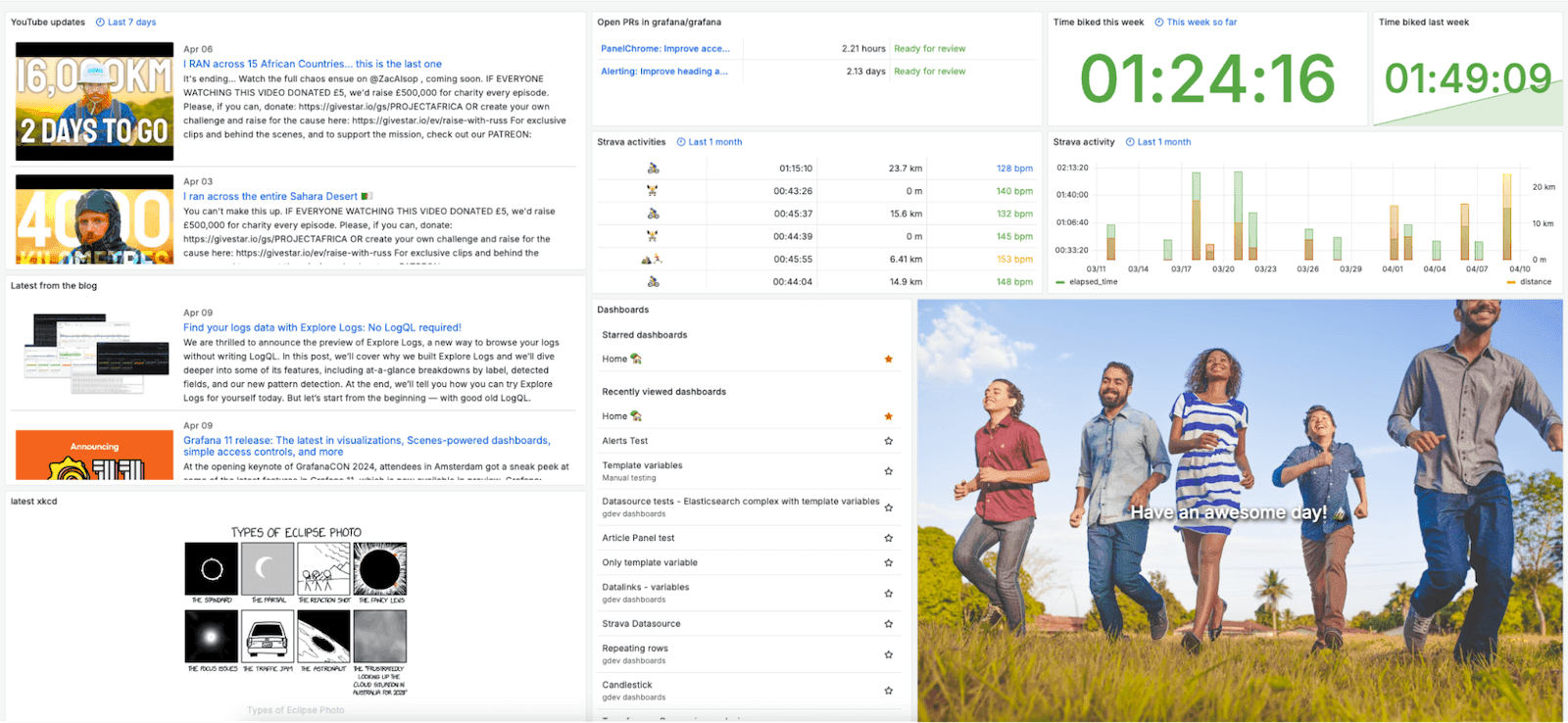This screenshot has width=1568, height=723.
Task: Open the Template variables dashboard
Action: 642,465
